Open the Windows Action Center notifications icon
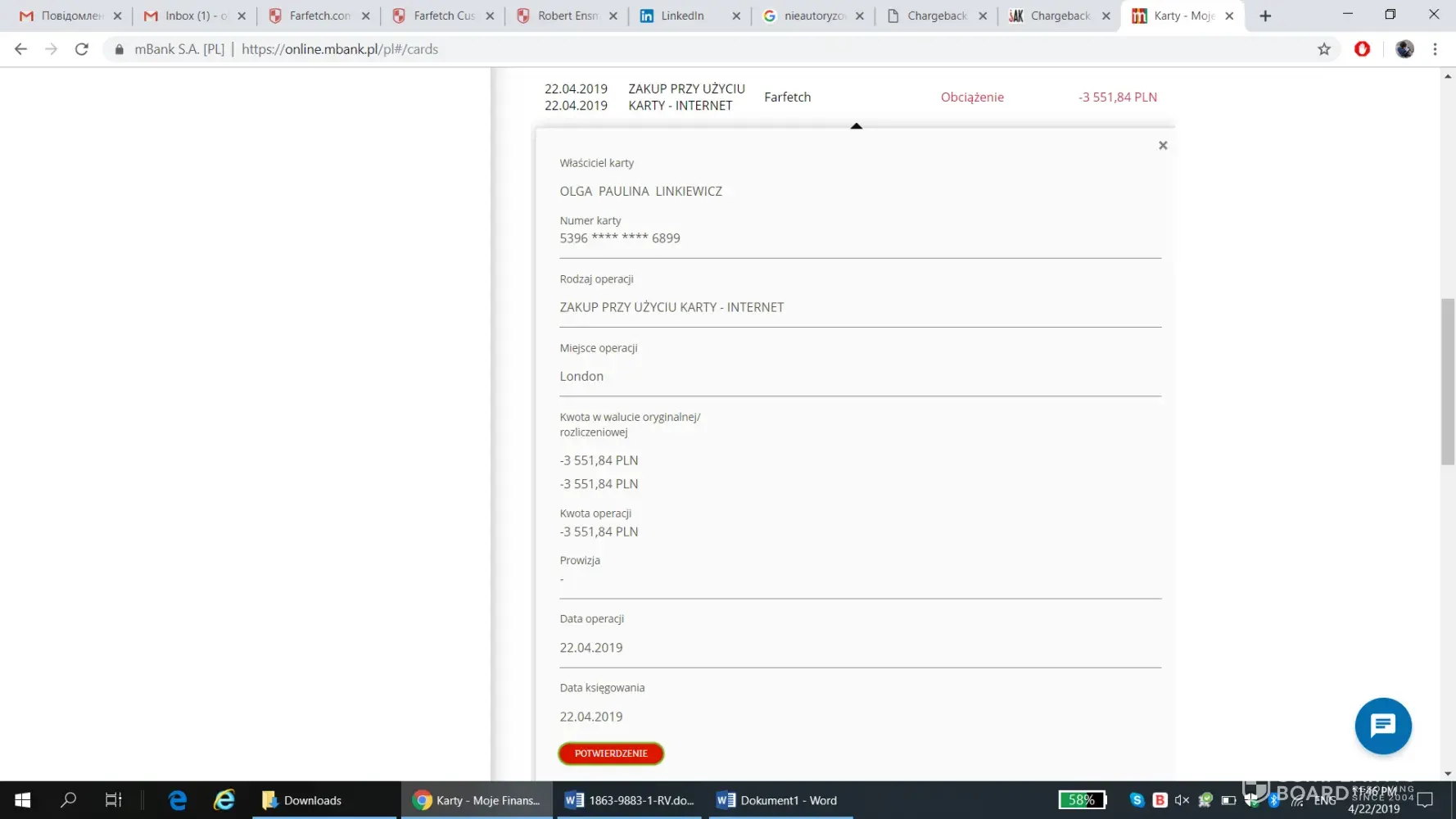1456x819 pixels. [x=1426, y=800]
